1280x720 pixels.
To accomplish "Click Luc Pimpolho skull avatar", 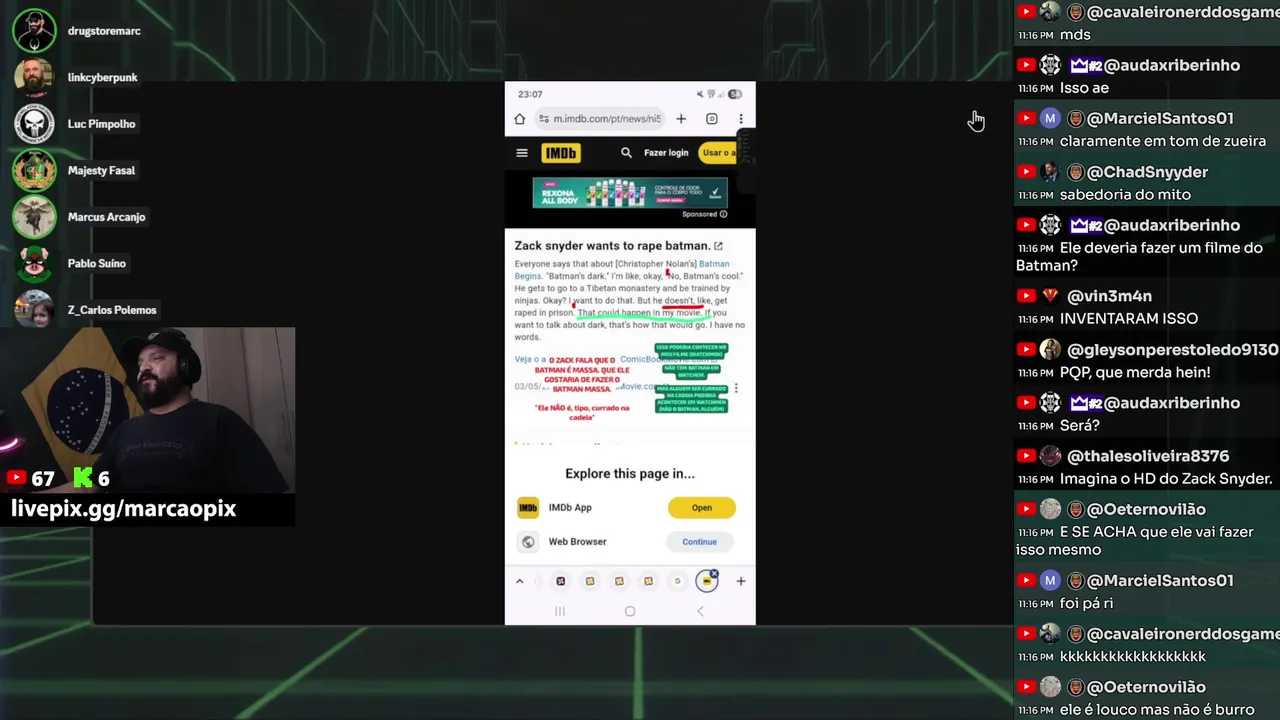I will point(35,124).
